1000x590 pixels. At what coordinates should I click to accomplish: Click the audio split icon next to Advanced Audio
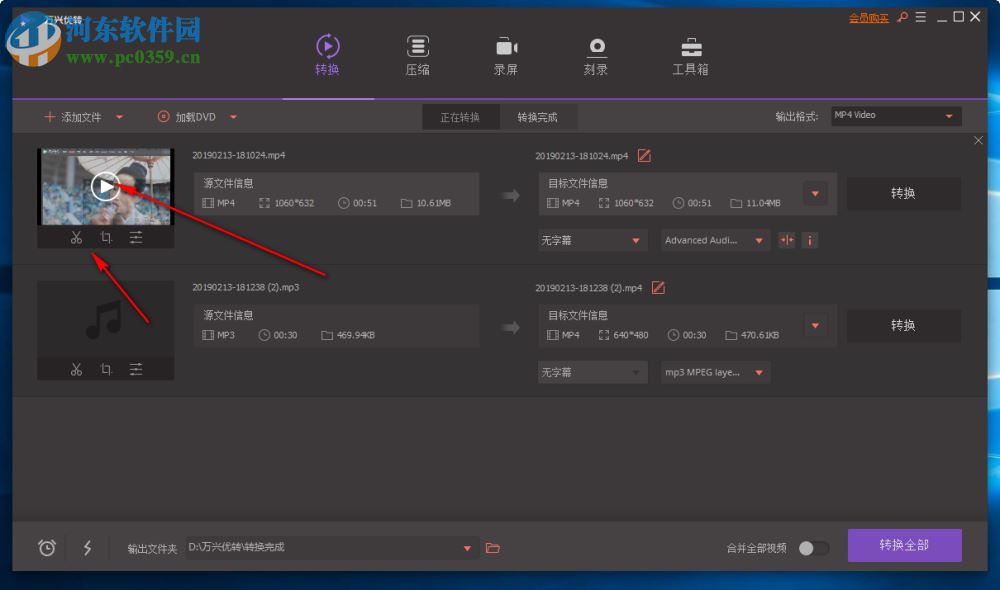tap(786, 240)
